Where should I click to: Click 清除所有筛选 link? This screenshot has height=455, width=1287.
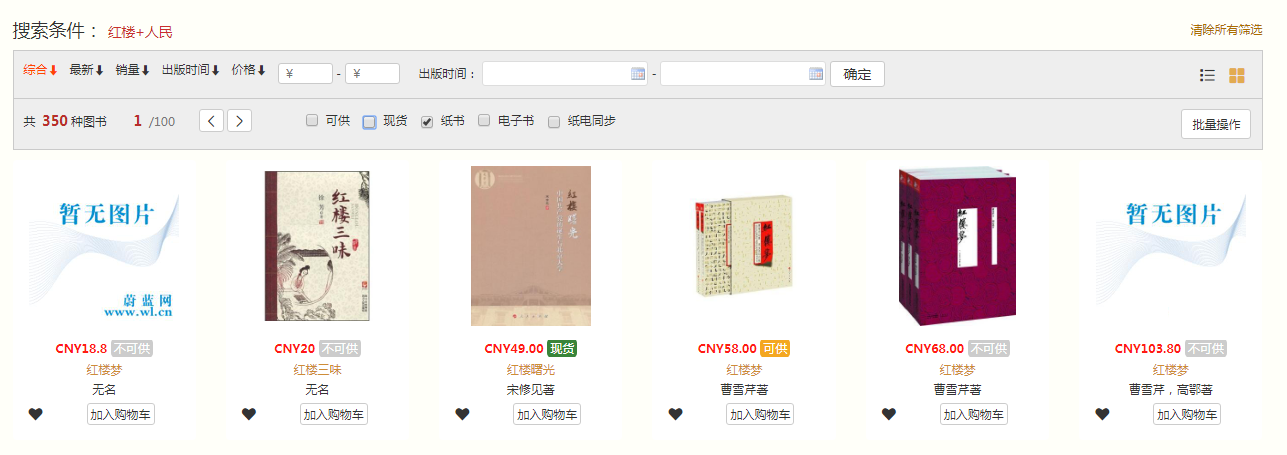(1226, 31)
